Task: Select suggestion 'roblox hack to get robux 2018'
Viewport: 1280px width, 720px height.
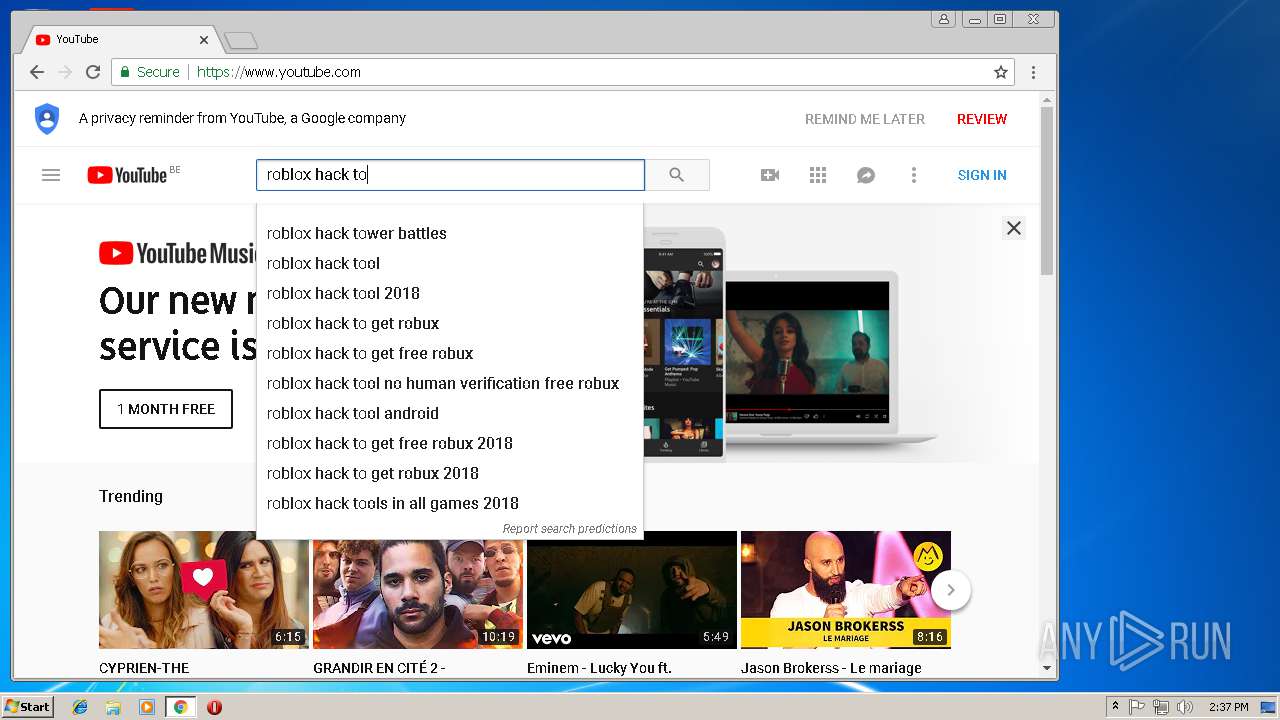Action: click(x=450, y=473)
